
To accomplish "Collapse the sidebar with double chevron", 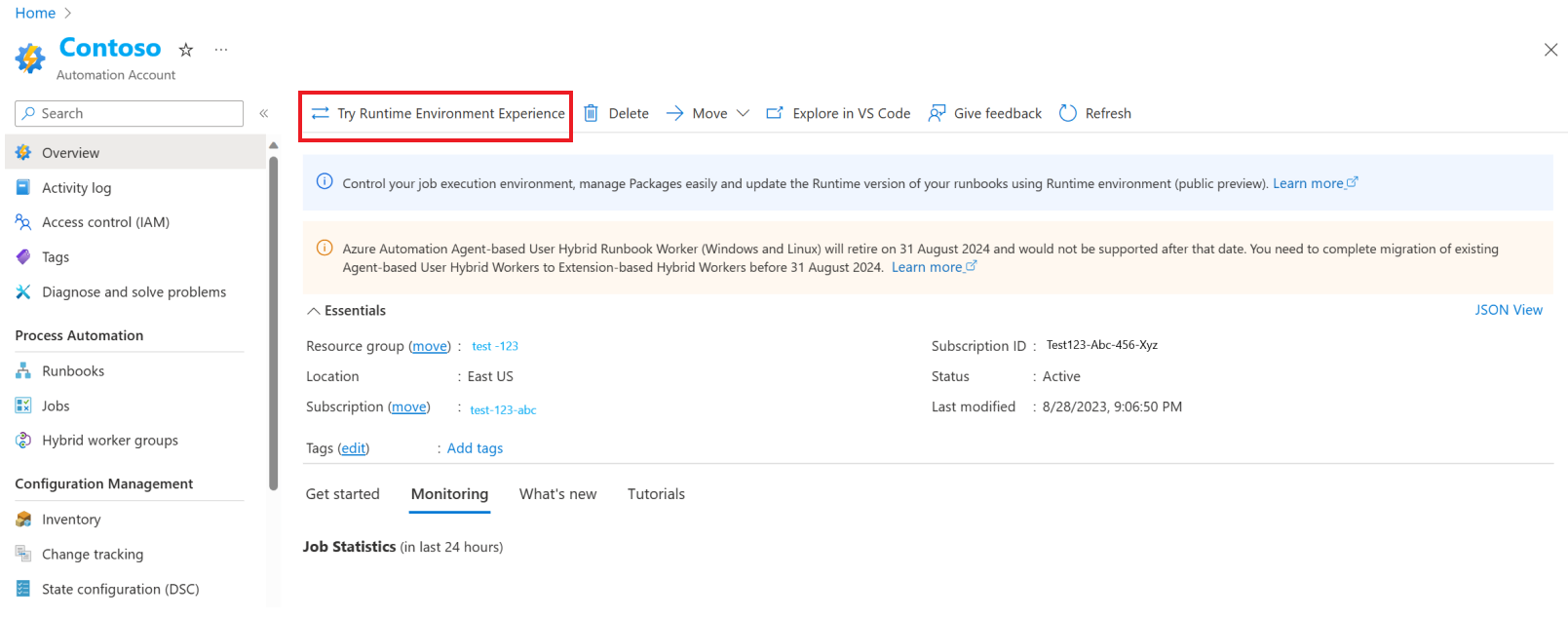I will 264,114.
